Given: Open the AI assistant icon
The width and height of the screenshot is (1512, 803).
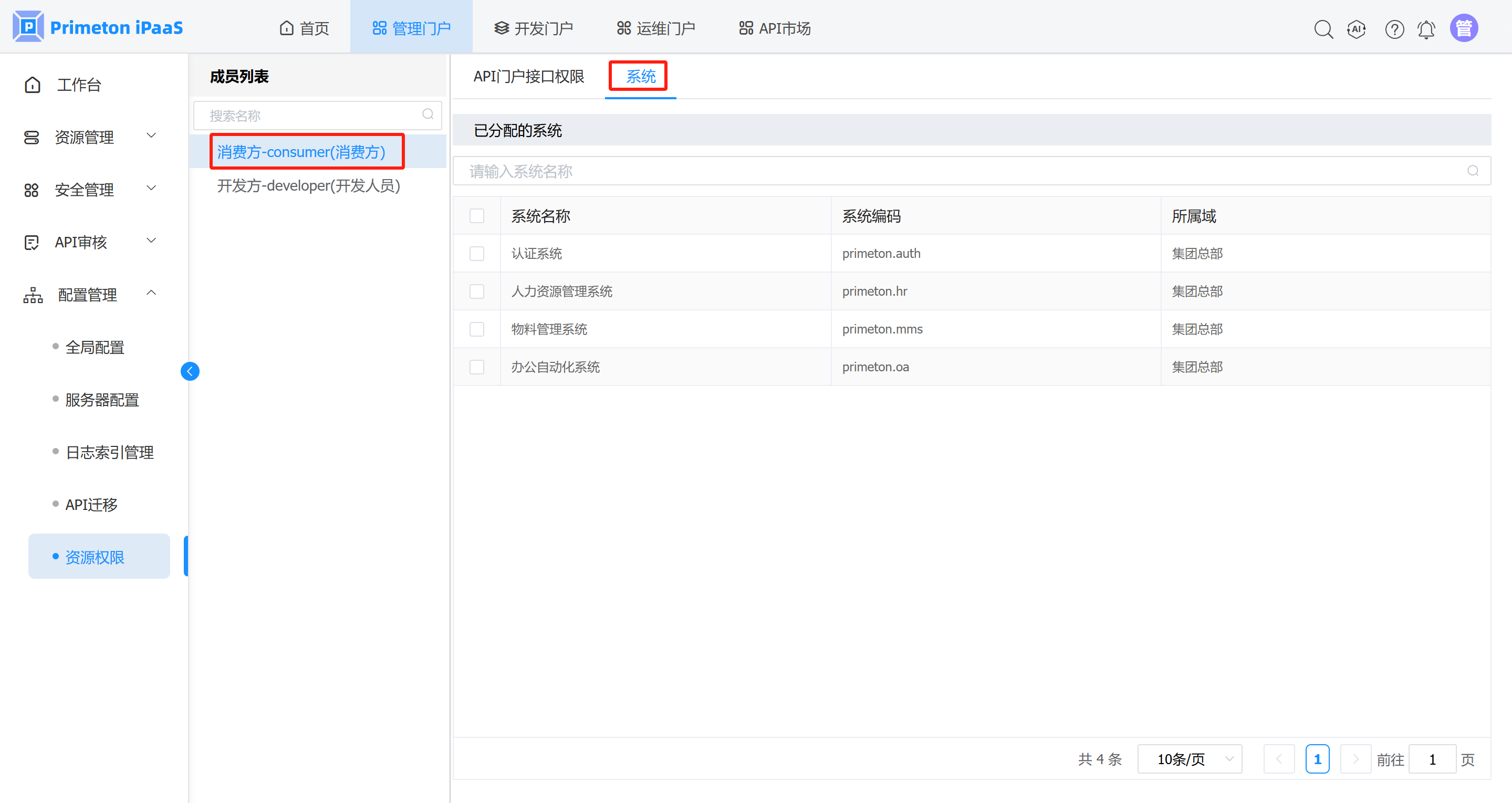Looking at the screenshot, I should (1357, 29).
